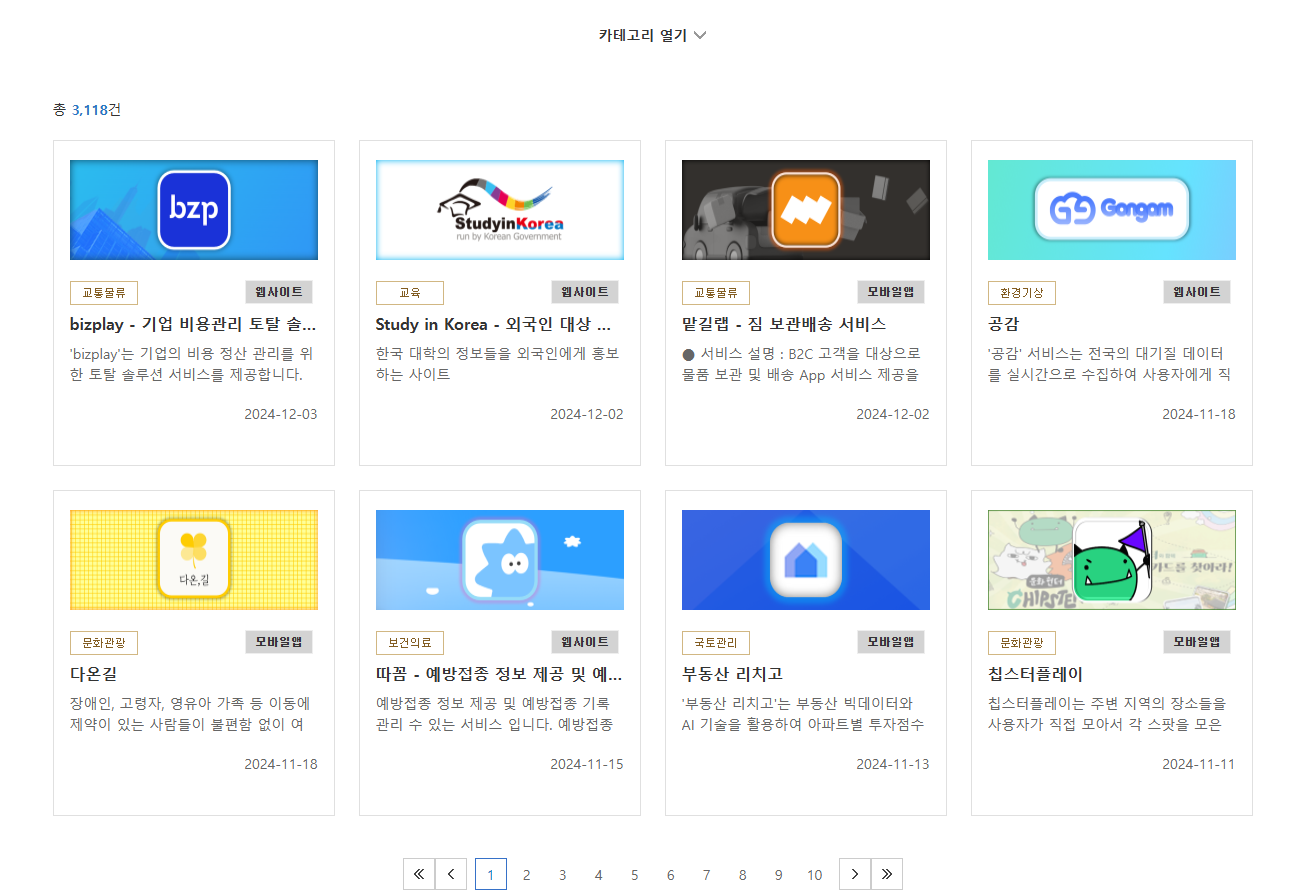
Task: Open the 칩스터플레이 green monster banner
Action: [1112, 560]
